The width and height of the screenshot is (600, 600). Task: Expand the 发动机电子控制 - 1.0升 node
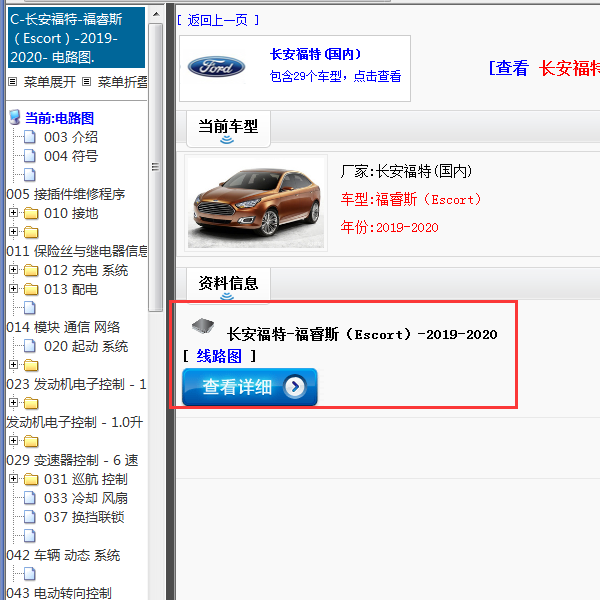(x=13, y=403)
